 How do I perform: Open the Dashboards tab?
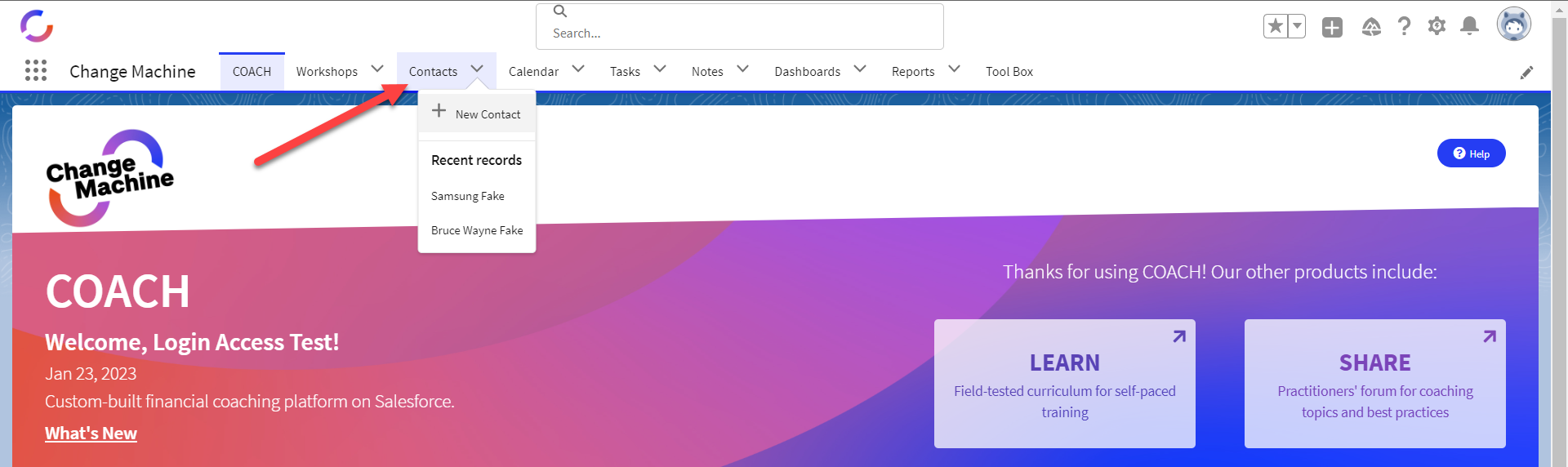click(x=807, y=72)
